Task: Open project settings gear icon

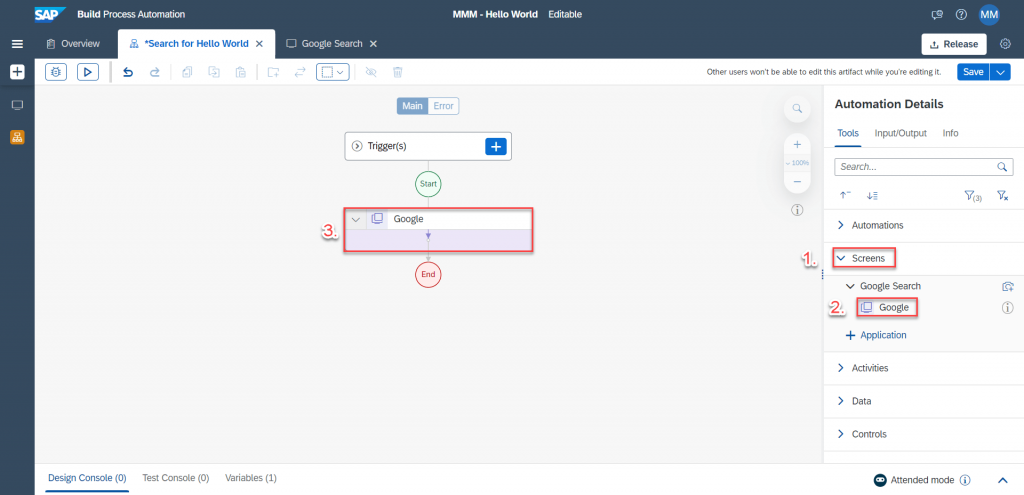Action: [x=1006, y=44]
